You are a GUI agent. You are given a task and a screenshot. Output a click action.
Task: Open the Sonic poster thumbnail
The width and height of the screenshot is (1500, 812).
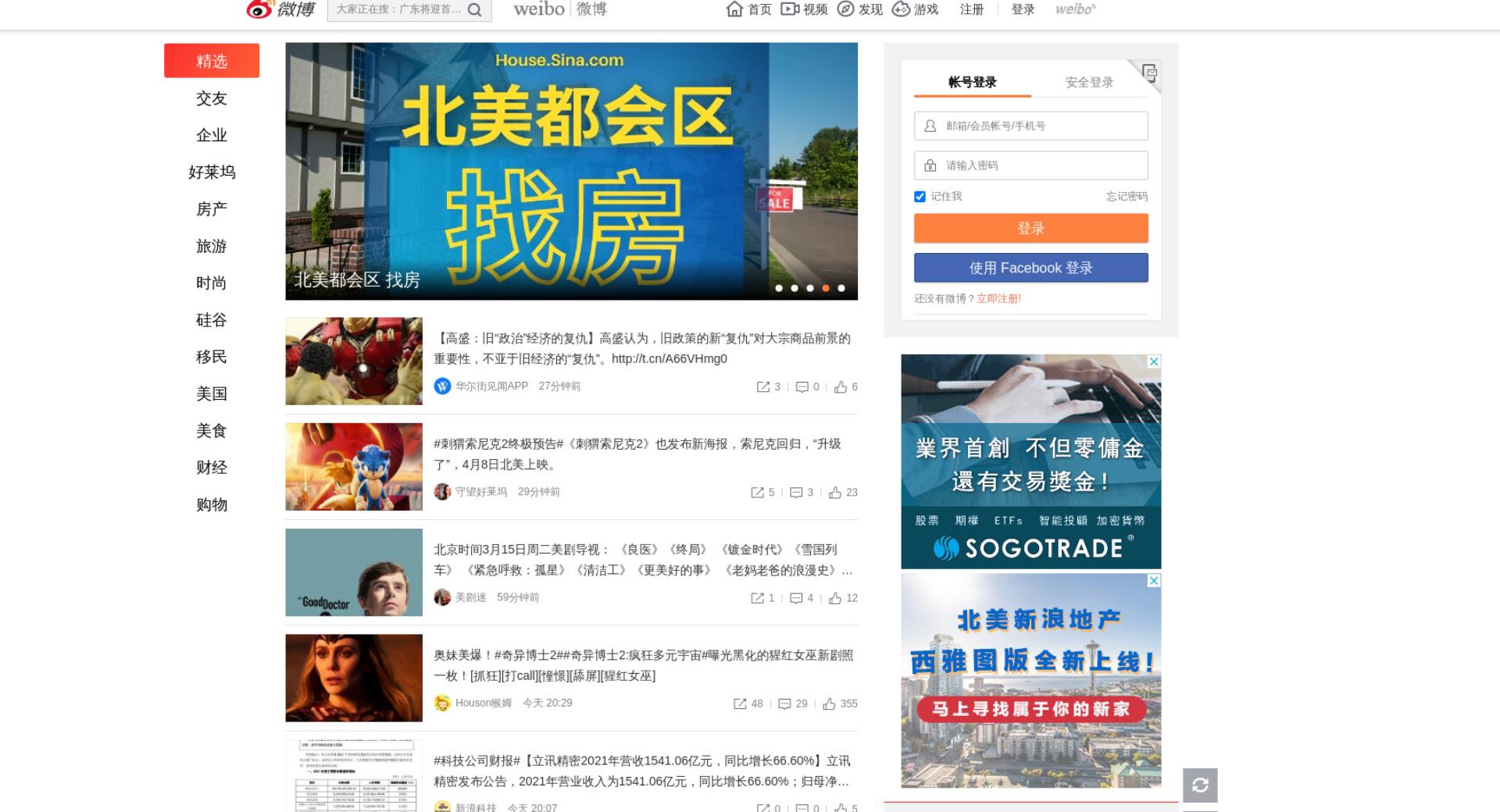pos(354,467)
